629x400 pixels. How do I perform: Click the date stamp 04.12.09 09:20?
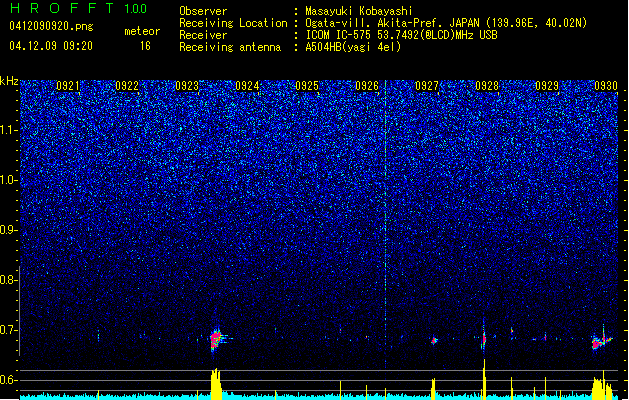pyautogui.click(x=51, y=46)
